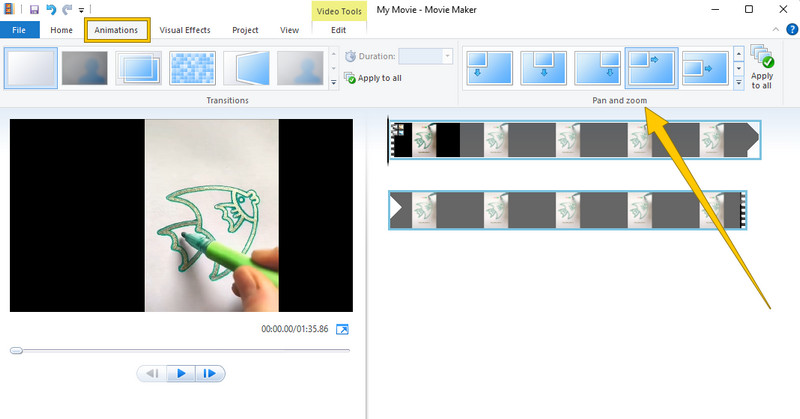Open the preview full screen icon
The height and width of the screenshot is (419, 800).
[x=342, y=329]
